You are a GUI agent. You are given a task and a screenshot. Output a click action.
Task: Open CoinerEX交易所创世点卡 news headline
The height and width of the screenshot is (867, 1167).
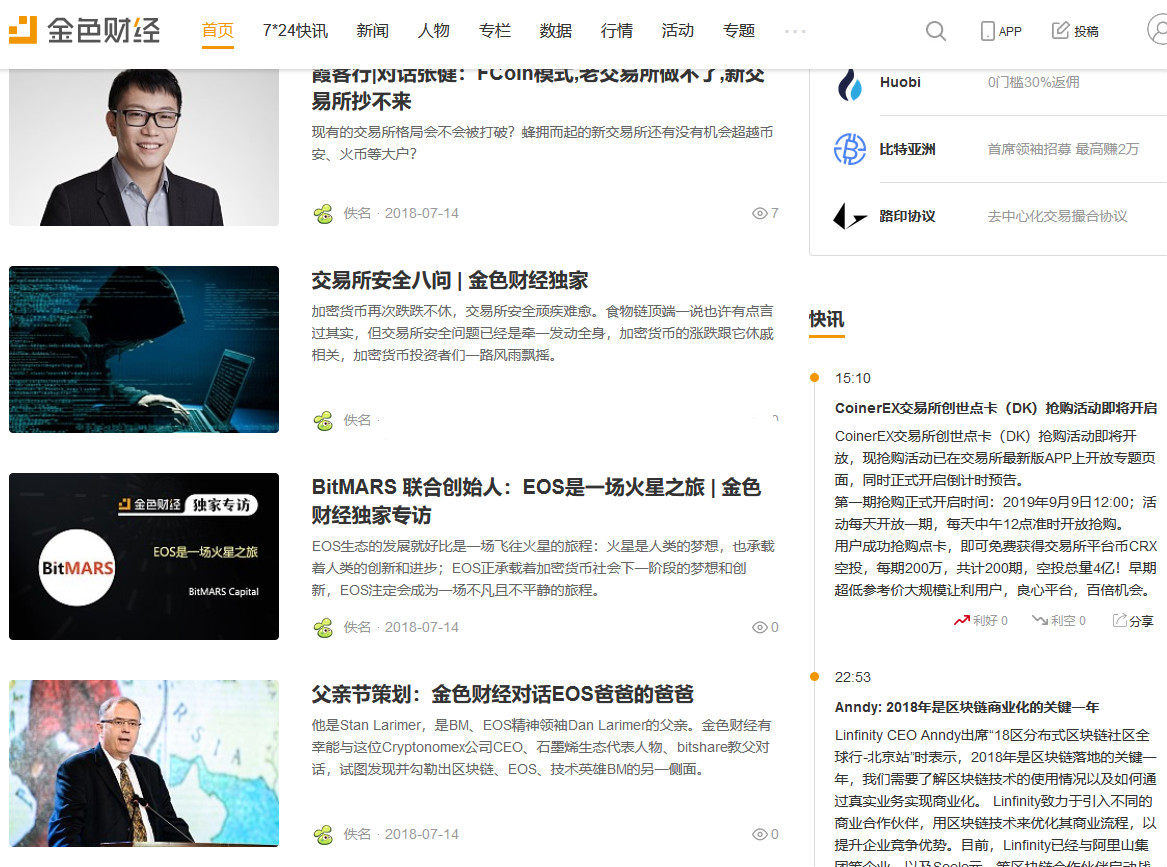pyautogui.click(x=996, y=408)
